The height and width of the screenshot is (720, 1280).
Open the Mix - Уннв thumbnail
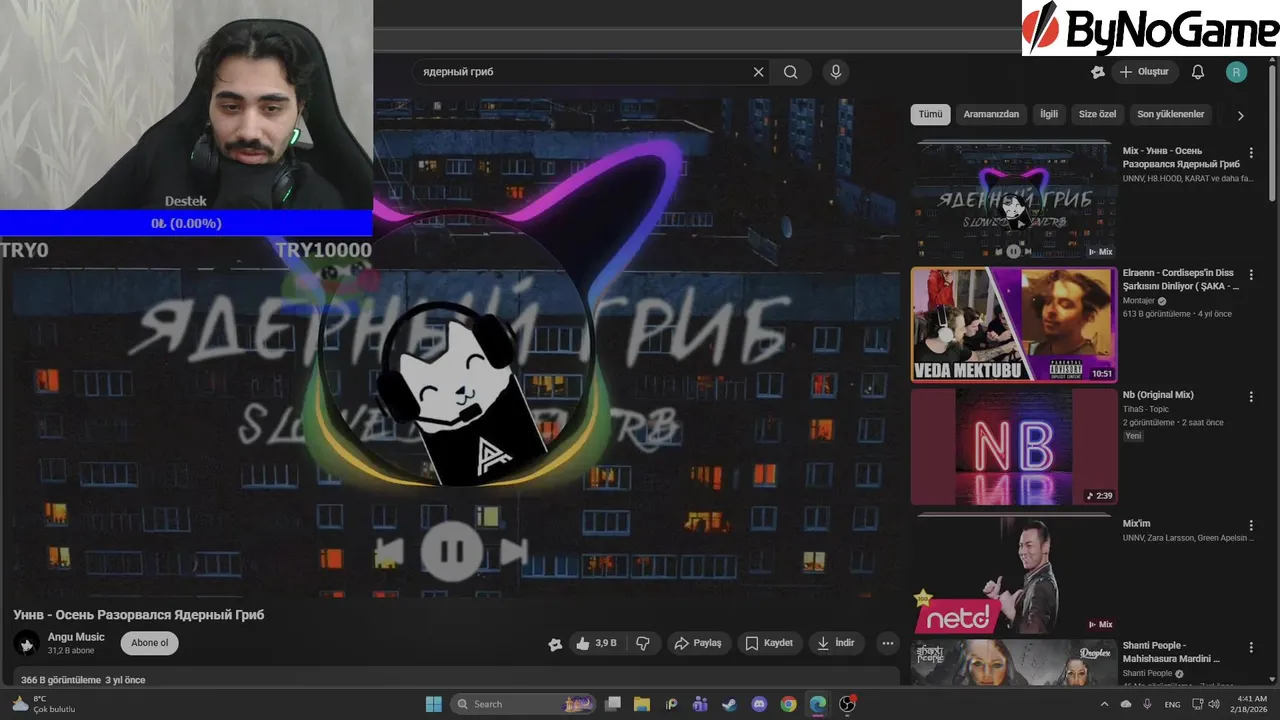[1013, 201]
